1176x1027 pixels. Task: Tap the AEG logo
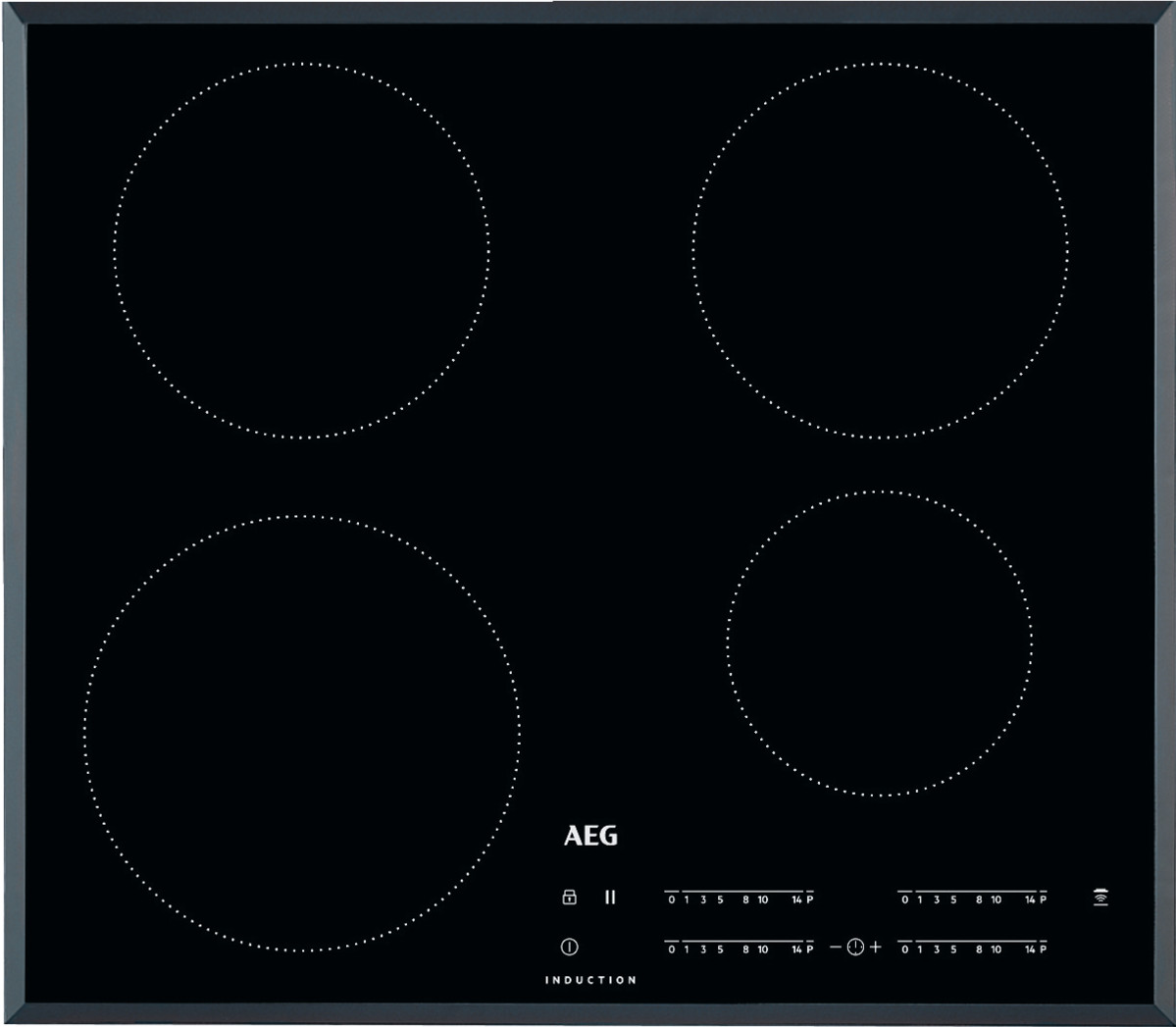[x=590, y=836]
